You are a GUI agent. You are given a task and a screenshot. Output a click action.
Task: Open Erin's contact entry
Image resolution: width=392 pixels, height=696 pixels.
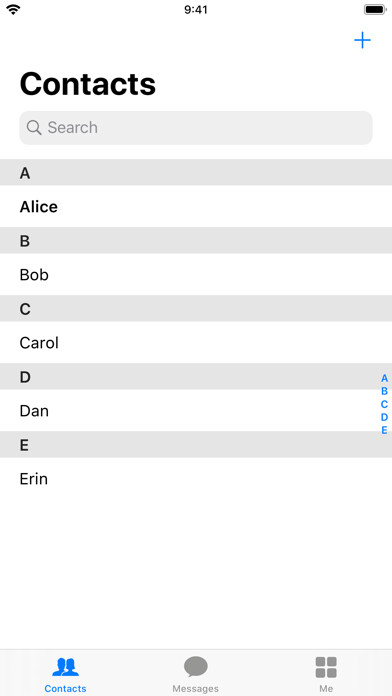pyautogui.click(x=196, y=478)
